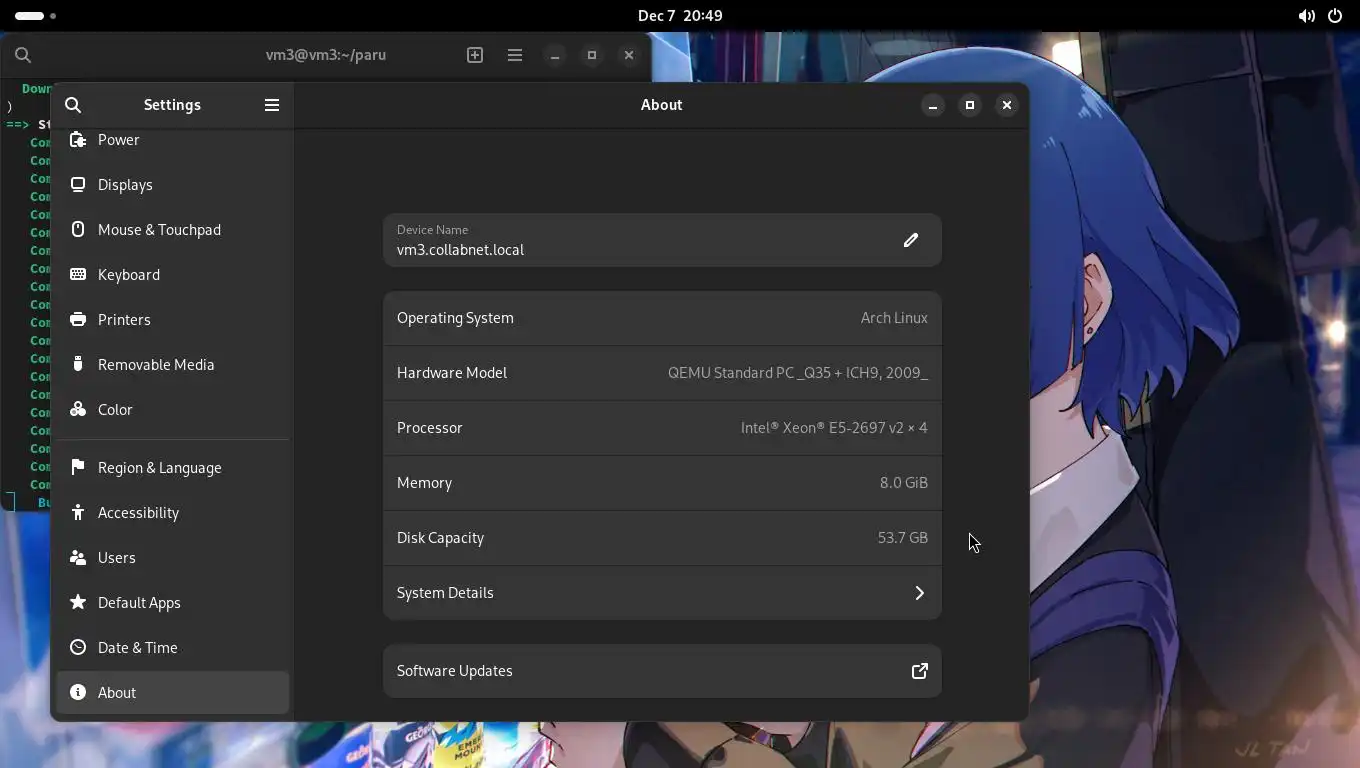Click the Printers icon in sidebar

78,320
